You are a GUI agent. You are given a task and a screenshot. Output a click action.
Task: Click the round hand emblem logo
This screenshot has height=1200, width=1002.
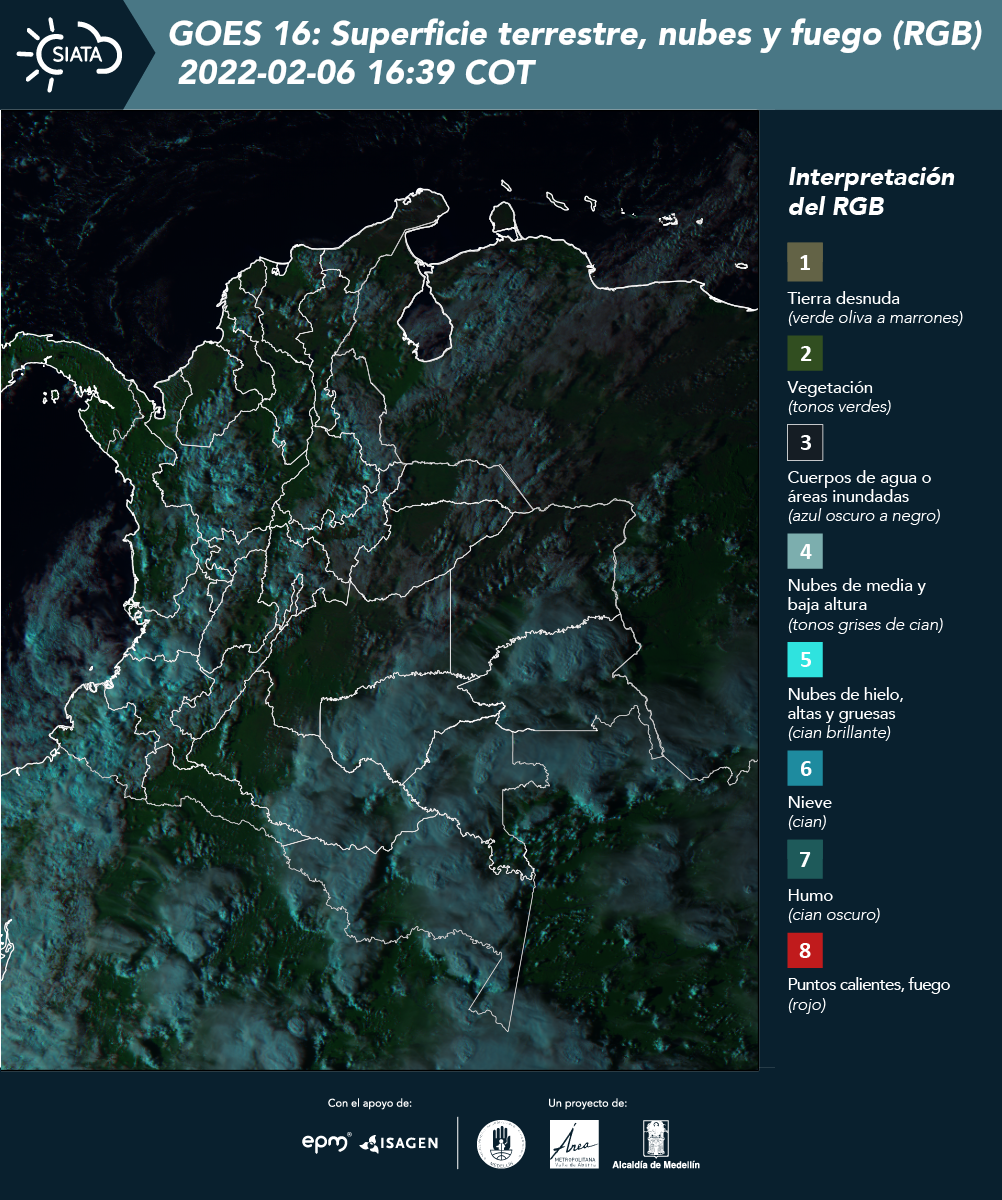501,1144
